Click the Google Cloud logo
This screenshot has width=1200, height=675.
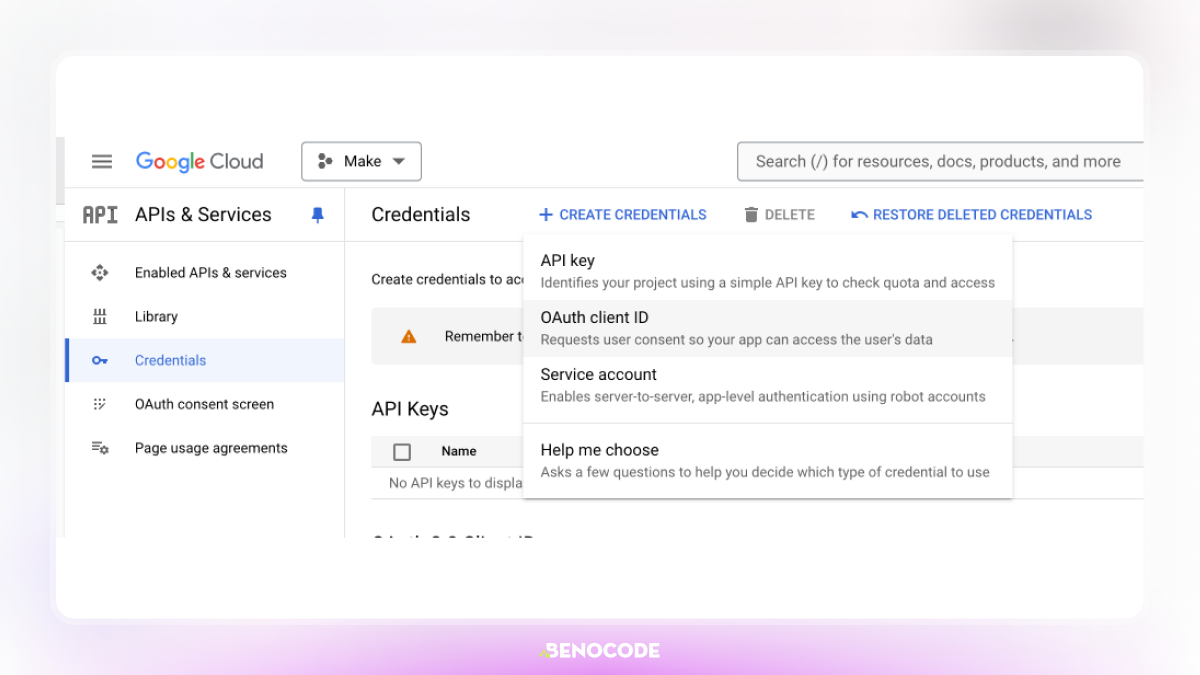(199, 161)
